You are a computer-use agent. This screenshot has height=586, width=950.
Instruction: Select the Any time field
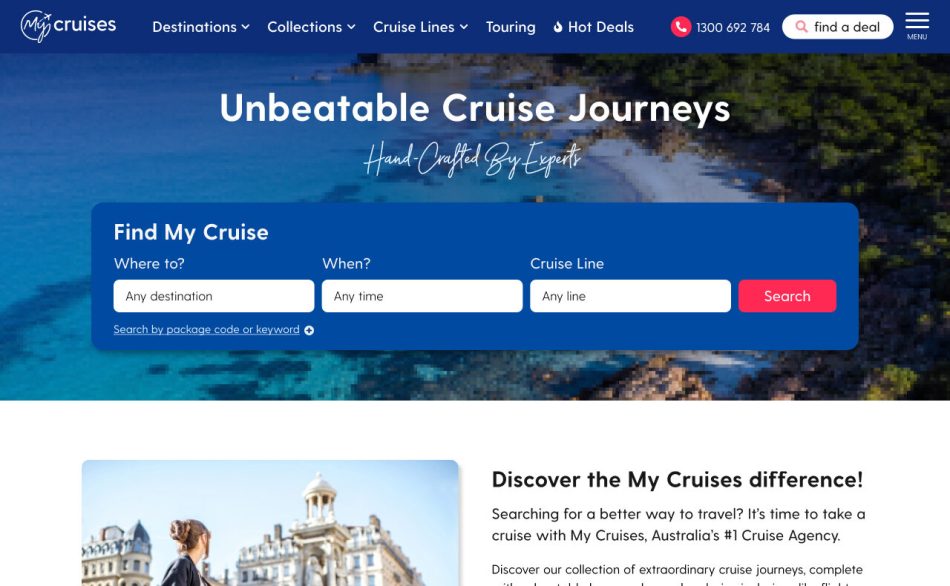(422, 296)
